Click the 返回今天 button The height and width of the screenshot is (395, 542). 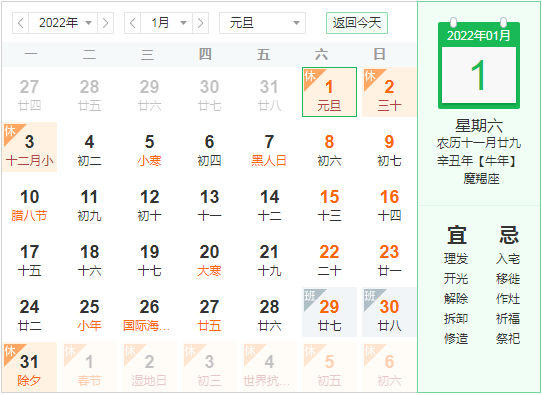357,23
